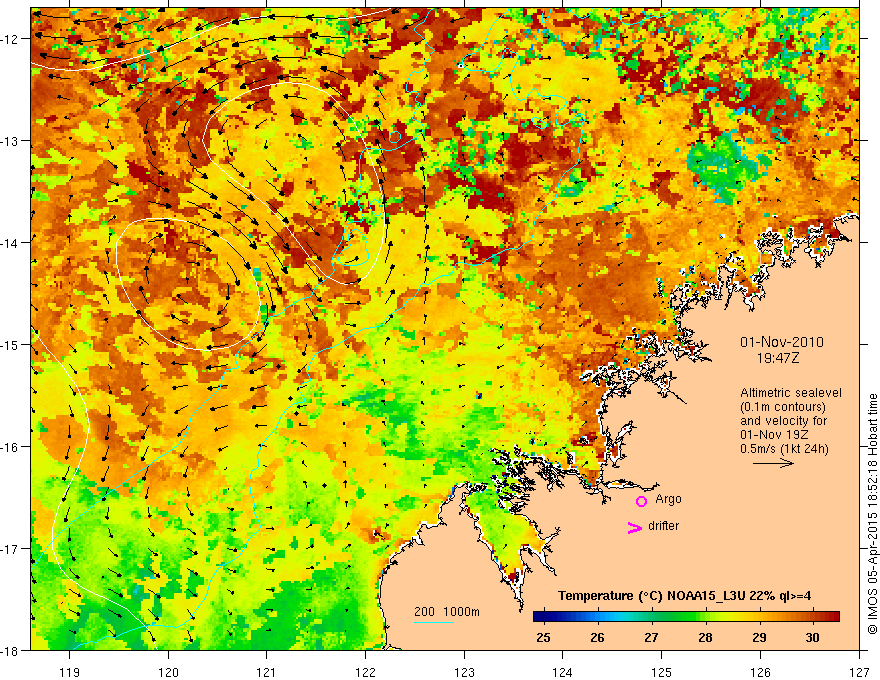Screen dimensions: 880x680
Task: Click the velocity scale reference arrow
Action: click(x=773, y=463)
